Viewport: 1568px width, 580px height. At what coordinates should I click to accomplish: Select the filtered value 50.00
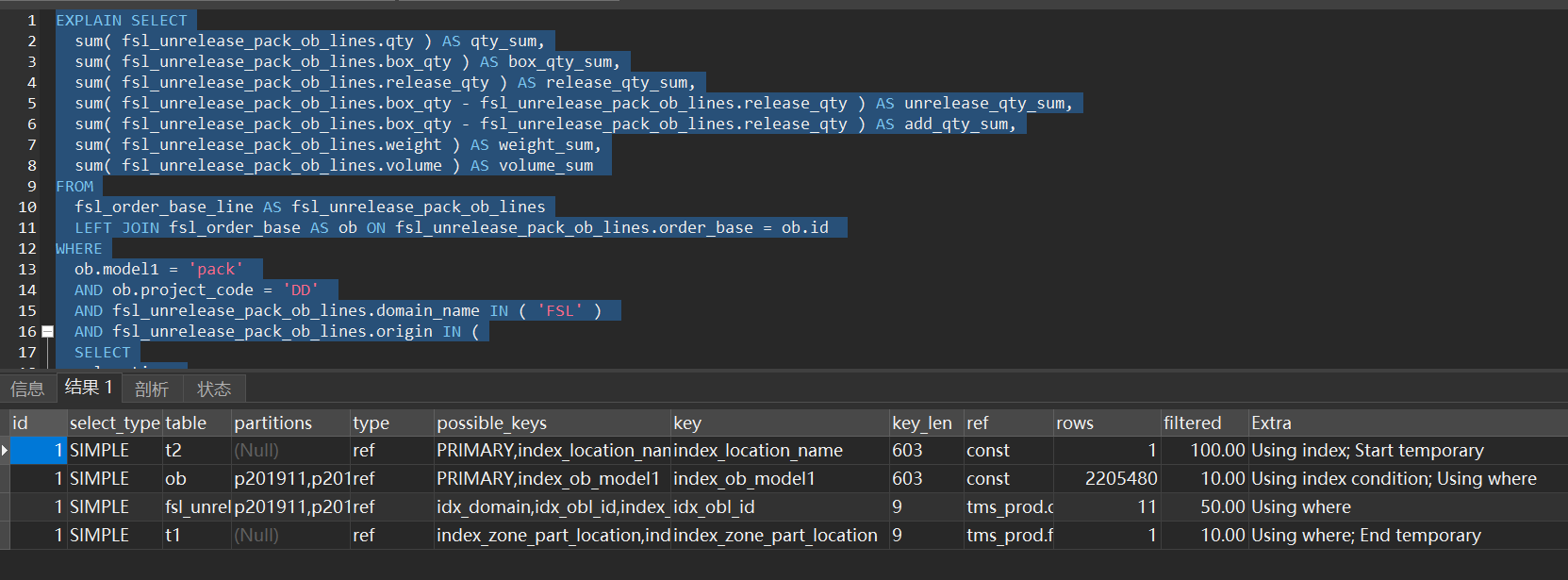(1205, 507)
